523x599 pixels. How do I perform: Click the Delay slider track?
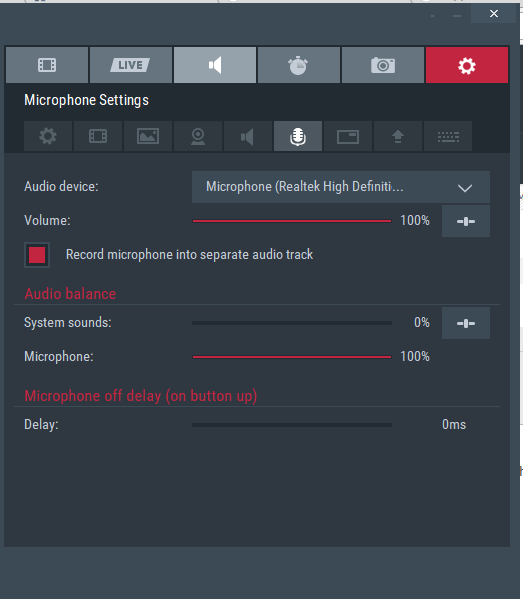click(292, 425)
